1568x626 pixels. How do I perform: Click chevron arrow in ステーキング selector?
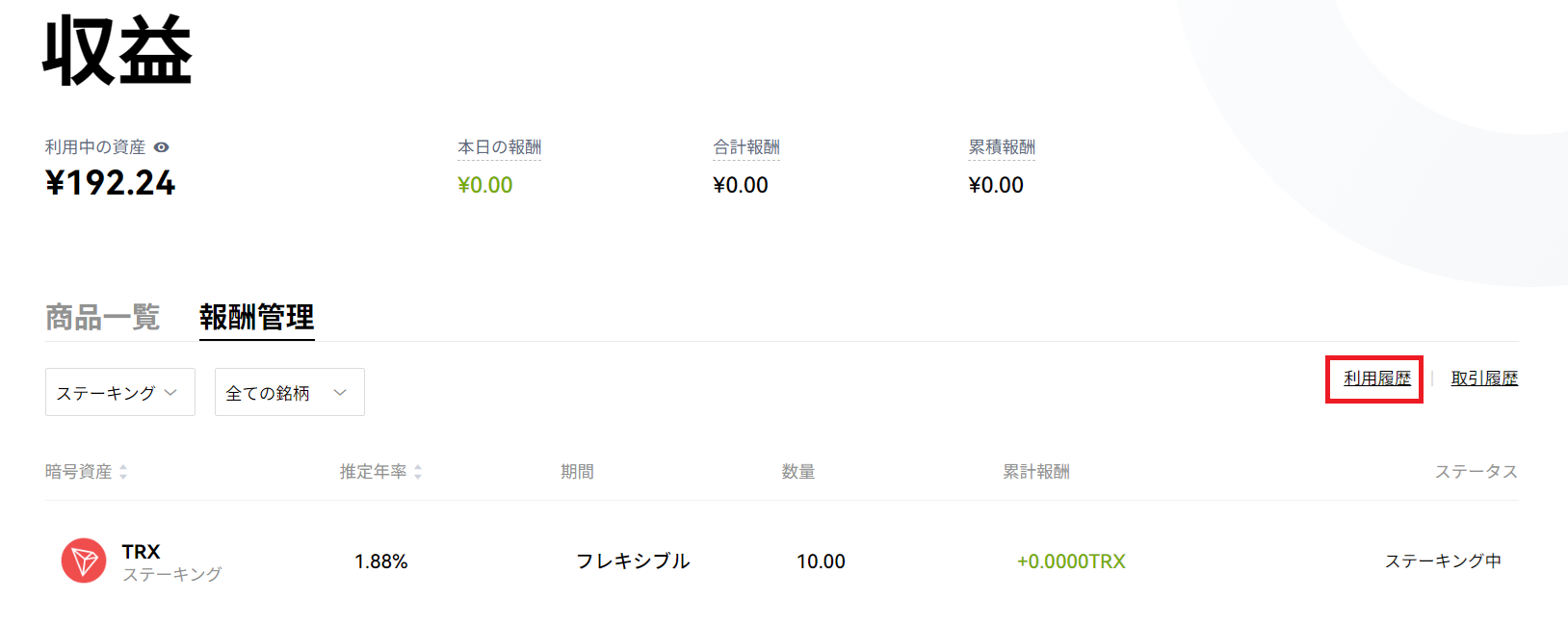(x=170, y=392)
